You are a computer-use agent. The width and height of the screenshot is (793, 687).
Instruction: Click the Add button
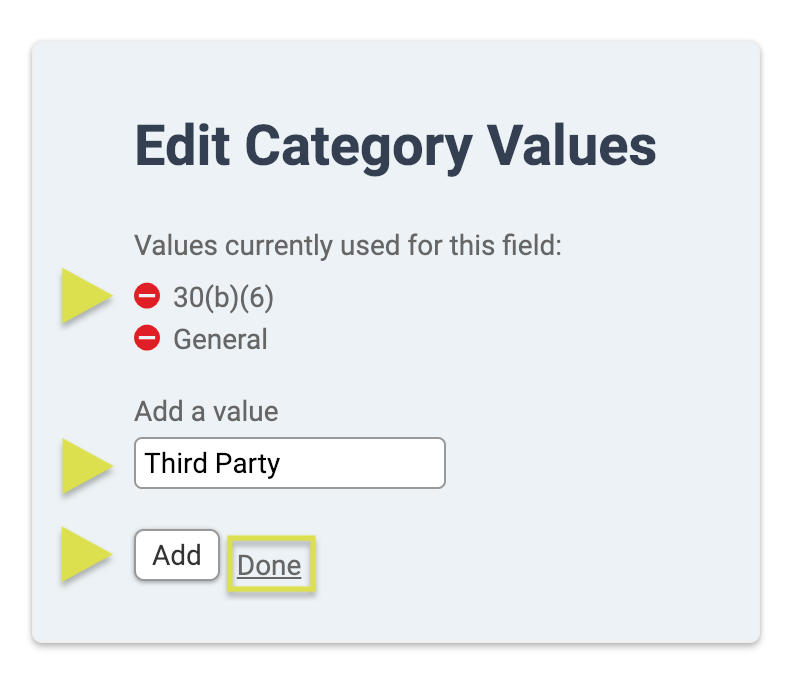(177, 555)
